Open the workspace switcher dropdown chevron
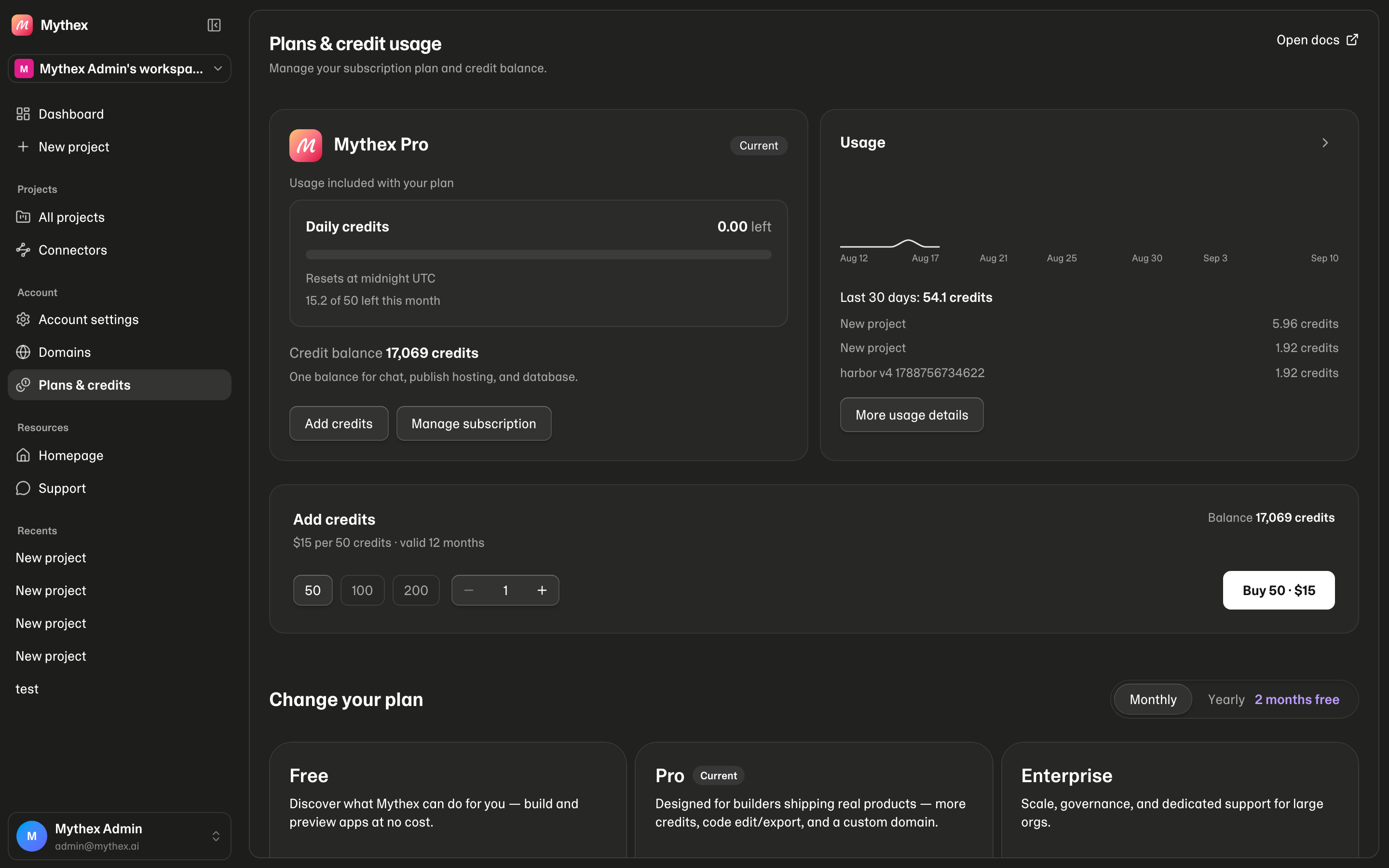Image resolution: width=1389 pixels, height=868 pixels. [218, 68]
